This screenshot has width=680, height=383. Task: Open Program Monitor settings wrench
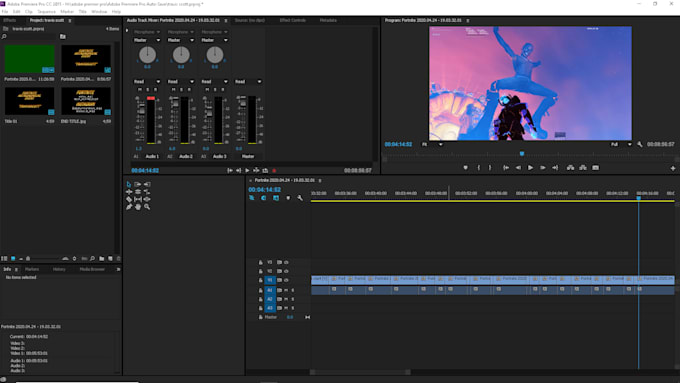click(x=640, y=144)
